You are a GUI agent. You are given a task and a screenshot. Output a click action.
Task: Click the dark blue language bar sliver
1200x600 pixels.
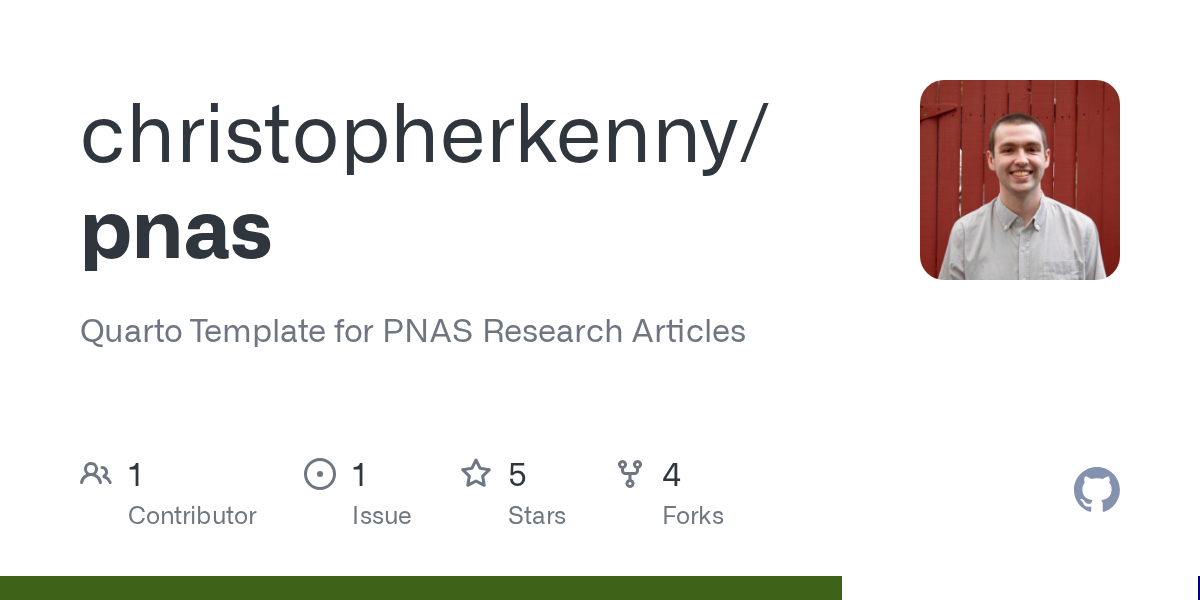click(1198, 588)
